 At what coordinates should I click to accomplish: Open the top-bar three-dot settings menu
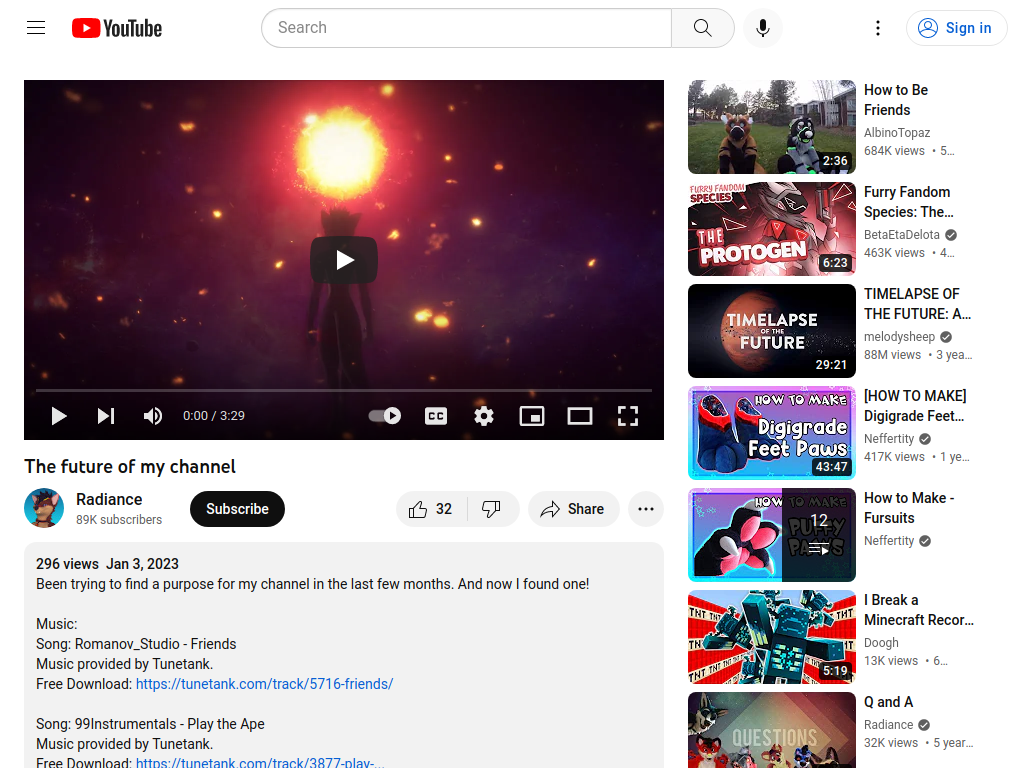click(x=878, y=28)
